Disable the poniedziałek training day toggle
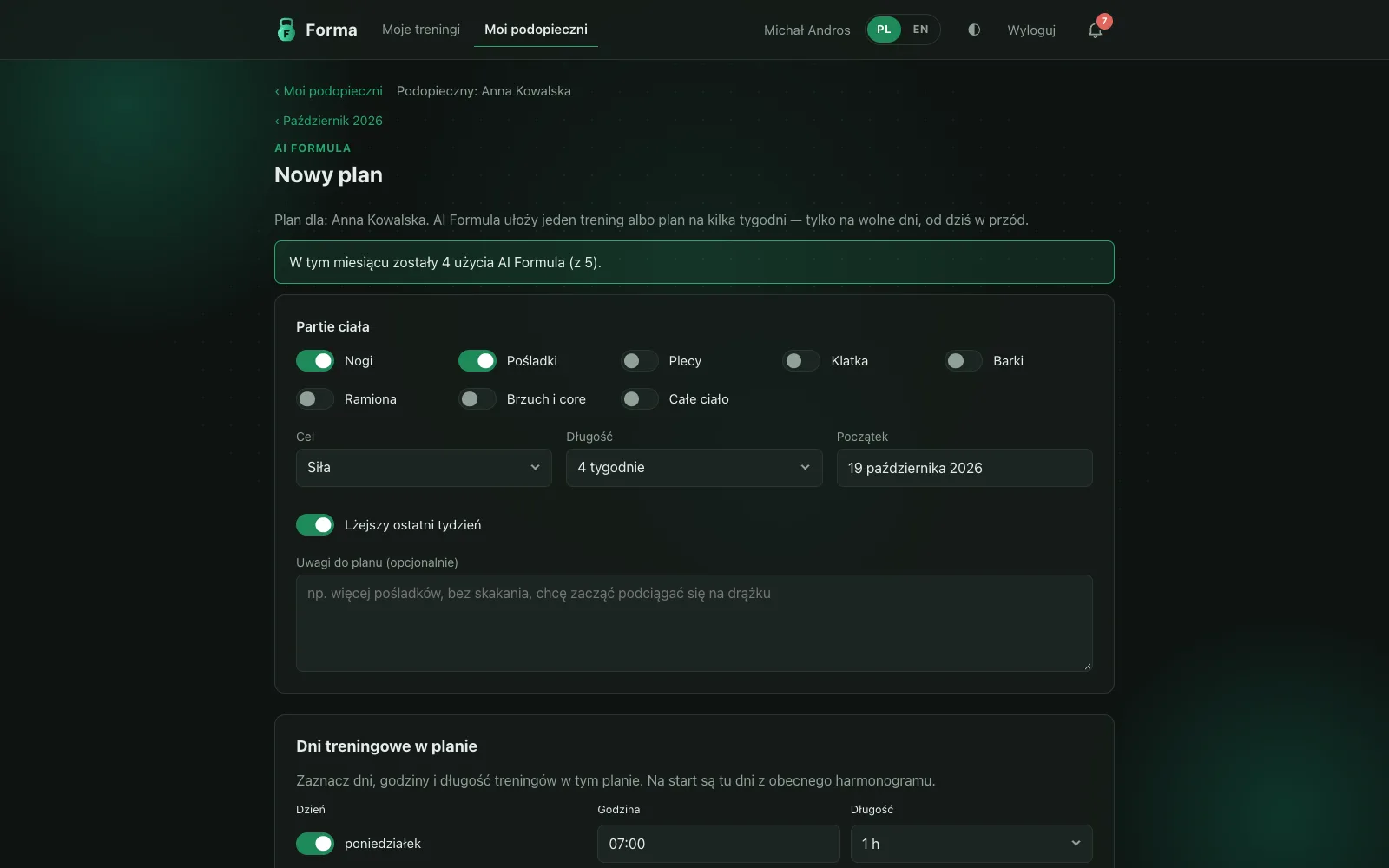The width and height of the screenshot is (1389, 868). pyautogui.click(x=315, y=843)
